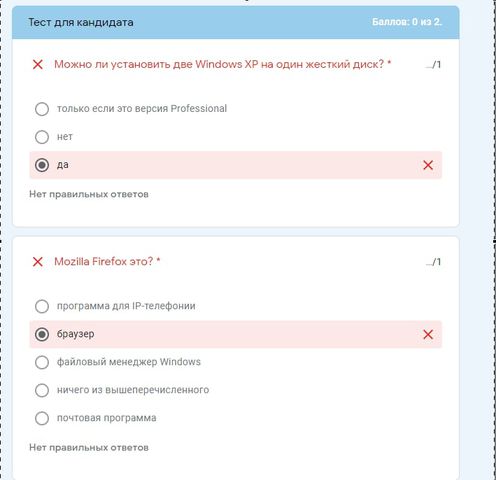This screenshot has height=480, width=496.
Task: Click the 'Баллов: 0 из 2' score label
Action: pos(407,22)
